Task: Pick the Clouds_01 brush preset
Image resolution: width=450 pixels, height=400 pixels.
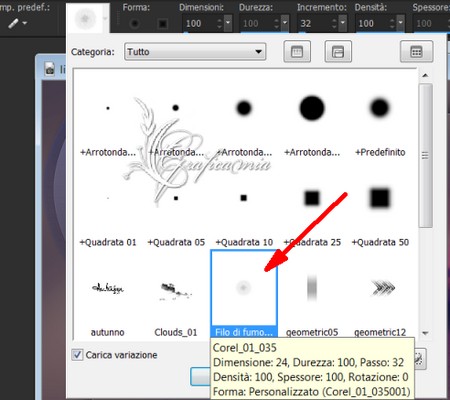Action: click(x=176, y=302)
